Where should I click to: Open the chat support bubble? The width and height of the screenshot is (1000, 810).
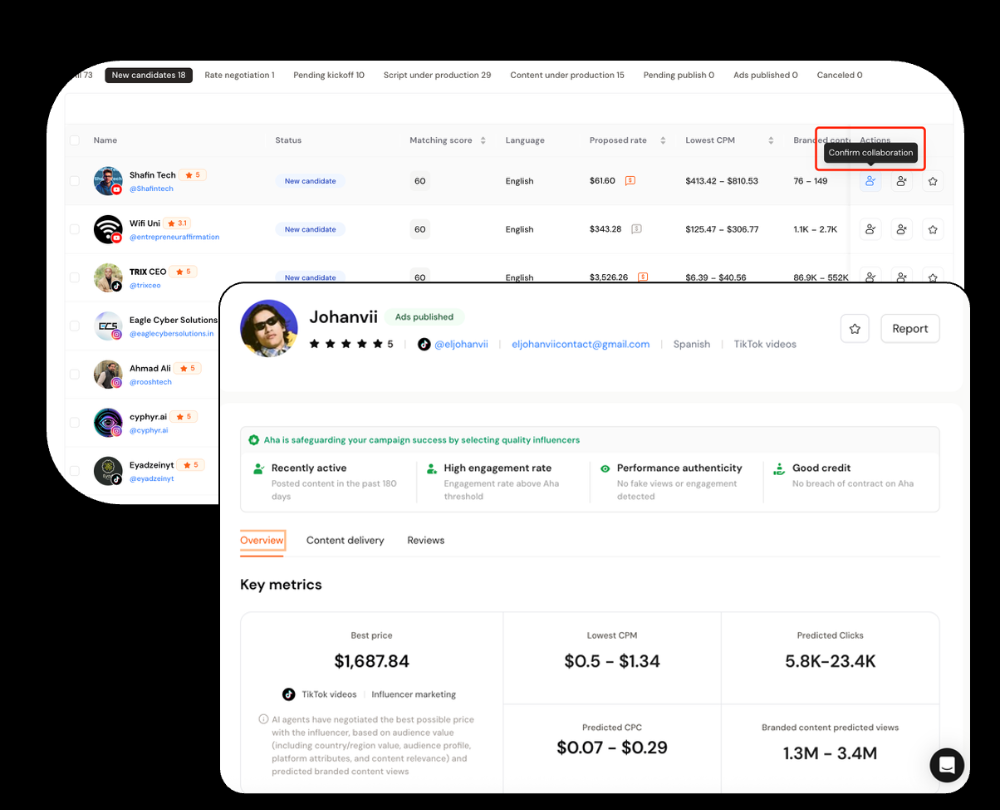(x=946, y=764)
